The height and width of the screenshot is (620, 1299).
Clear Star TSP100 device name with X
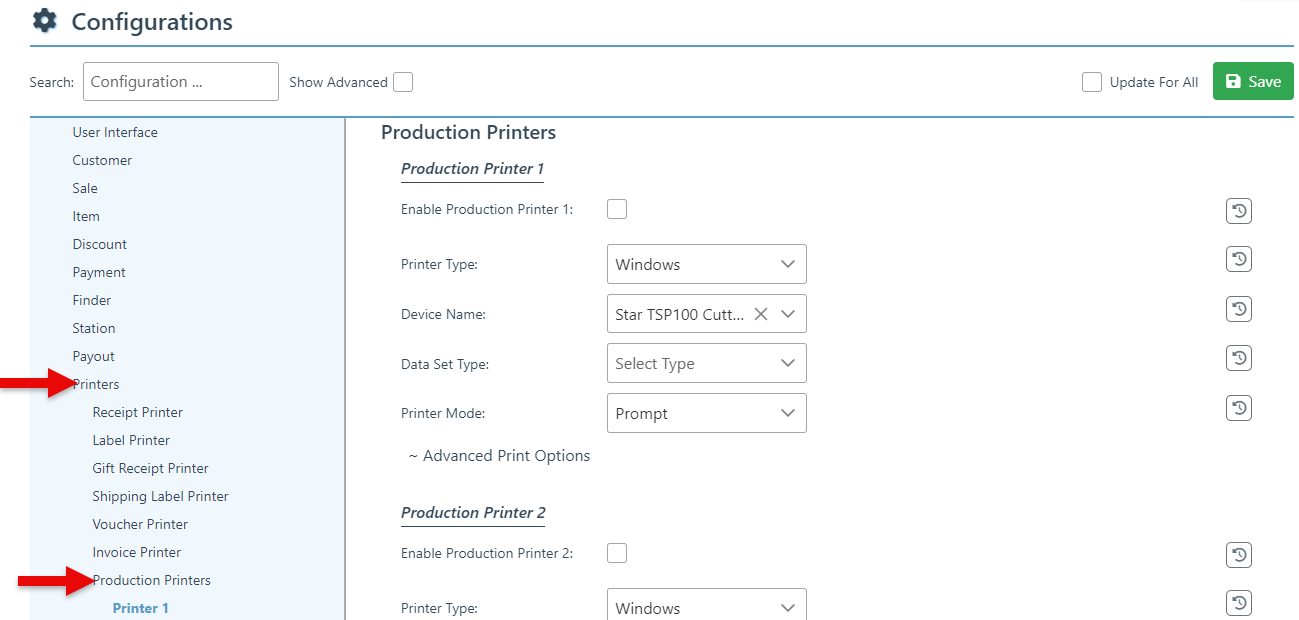point(760,314)
